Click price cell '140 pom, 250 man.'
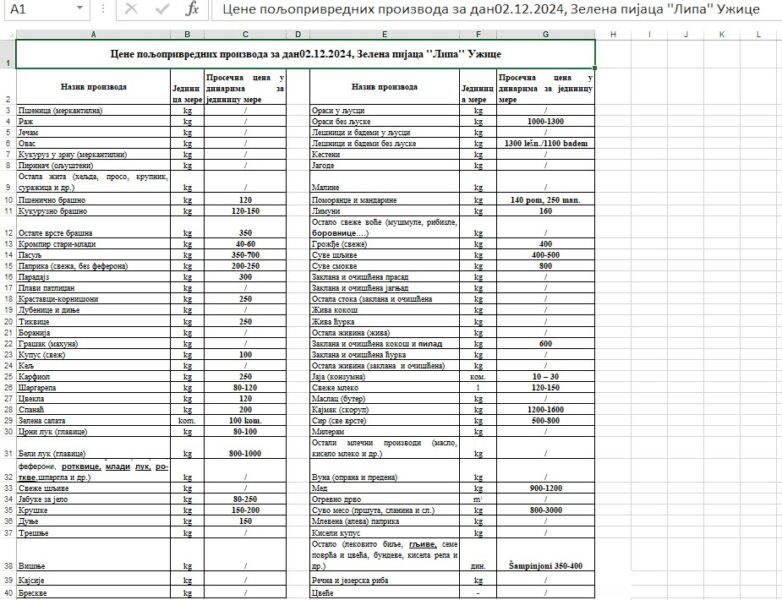782x600 pixels. click(546, 200)
